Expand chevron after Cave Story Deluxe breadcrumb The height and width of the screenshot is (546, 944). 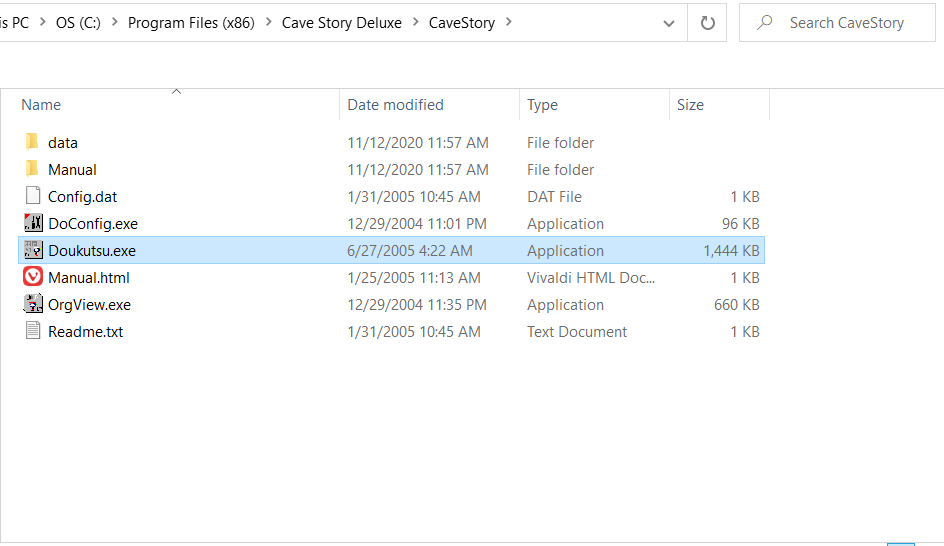click(415, 22)
